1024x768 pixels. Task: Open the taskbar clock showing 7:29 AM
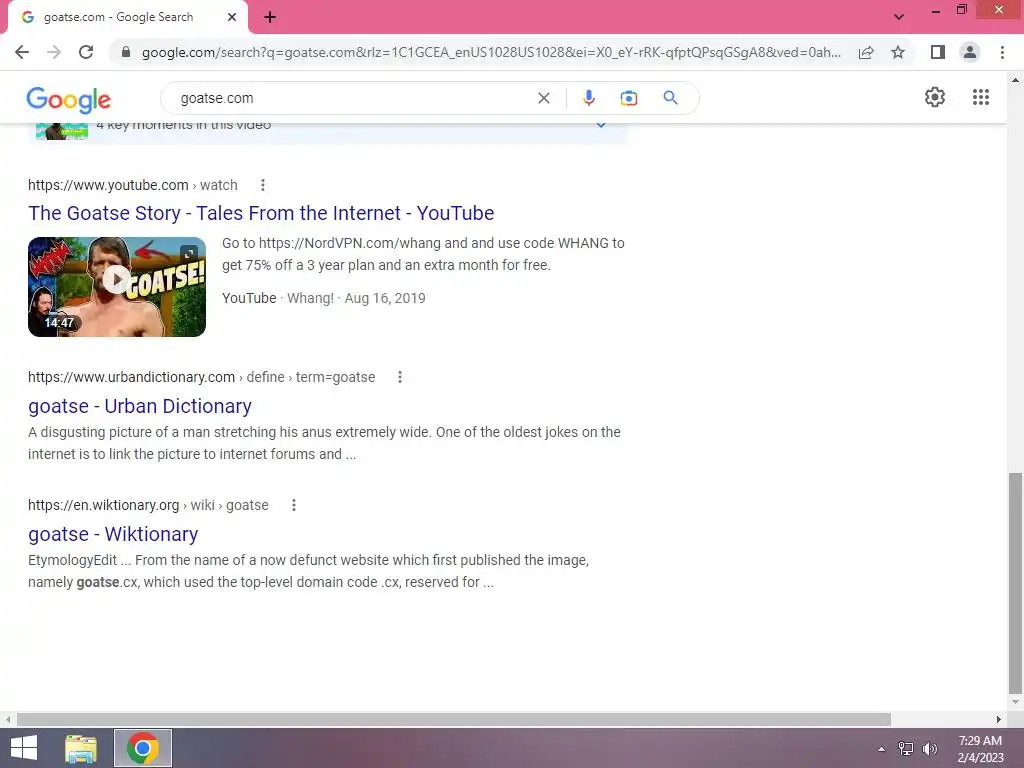click(980, 749)
